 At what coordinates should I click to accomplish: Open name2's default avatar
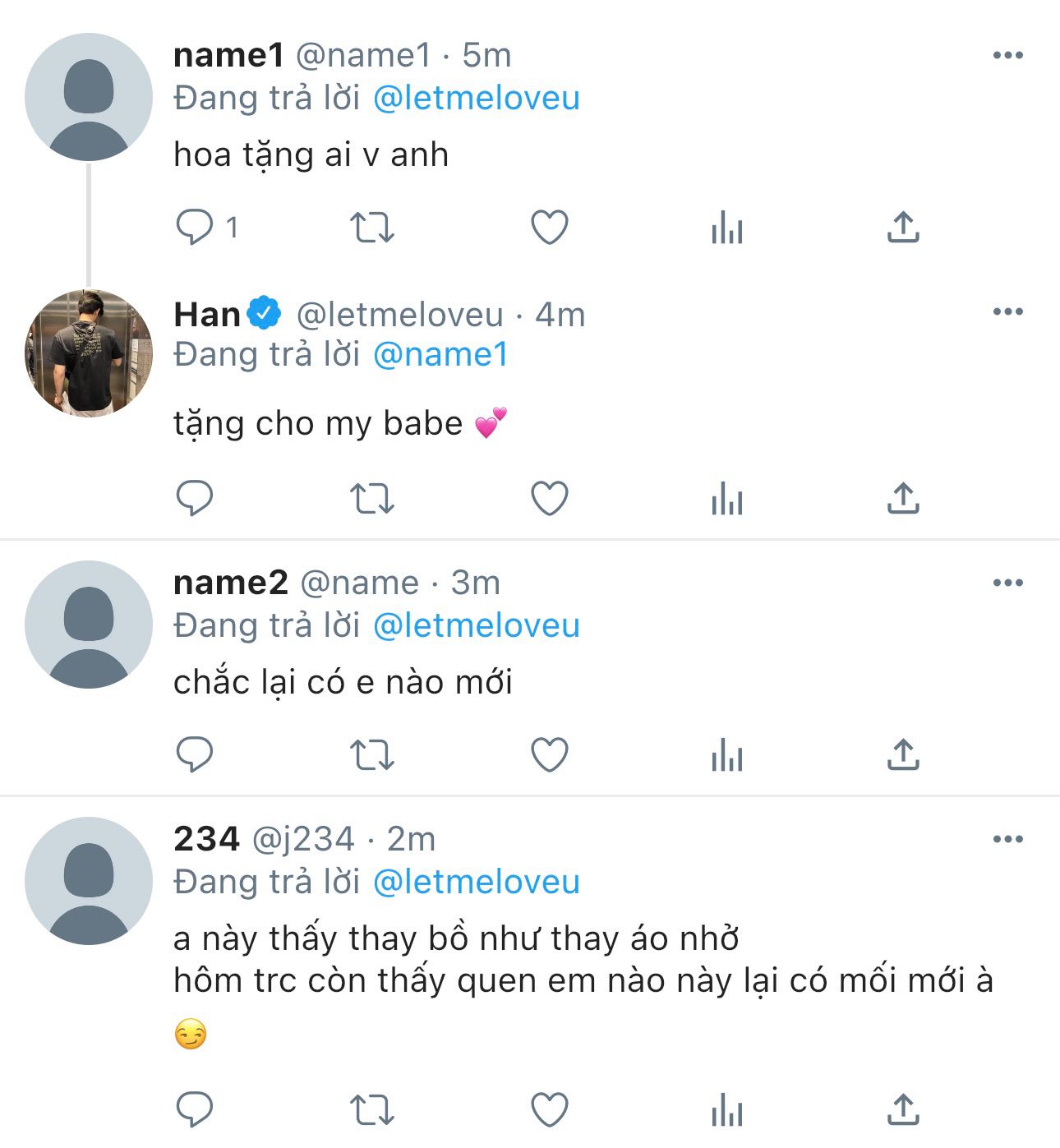(x=89, y=625)
